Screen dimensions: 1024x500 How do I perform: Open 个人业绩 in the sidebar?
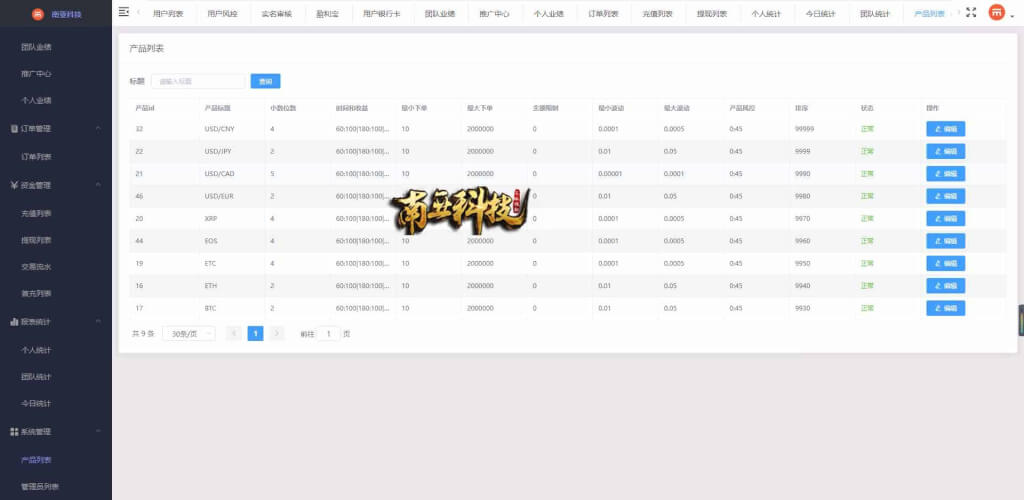36,101
